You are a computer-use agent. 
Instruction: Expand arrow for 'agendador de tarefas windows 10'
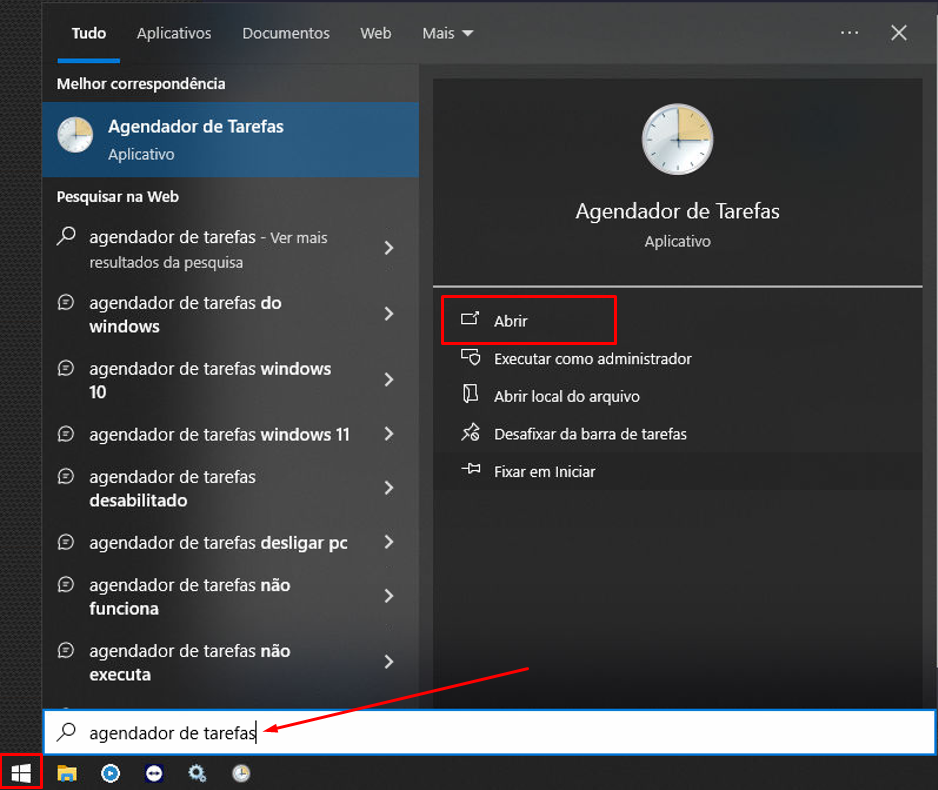coord(389,379)
